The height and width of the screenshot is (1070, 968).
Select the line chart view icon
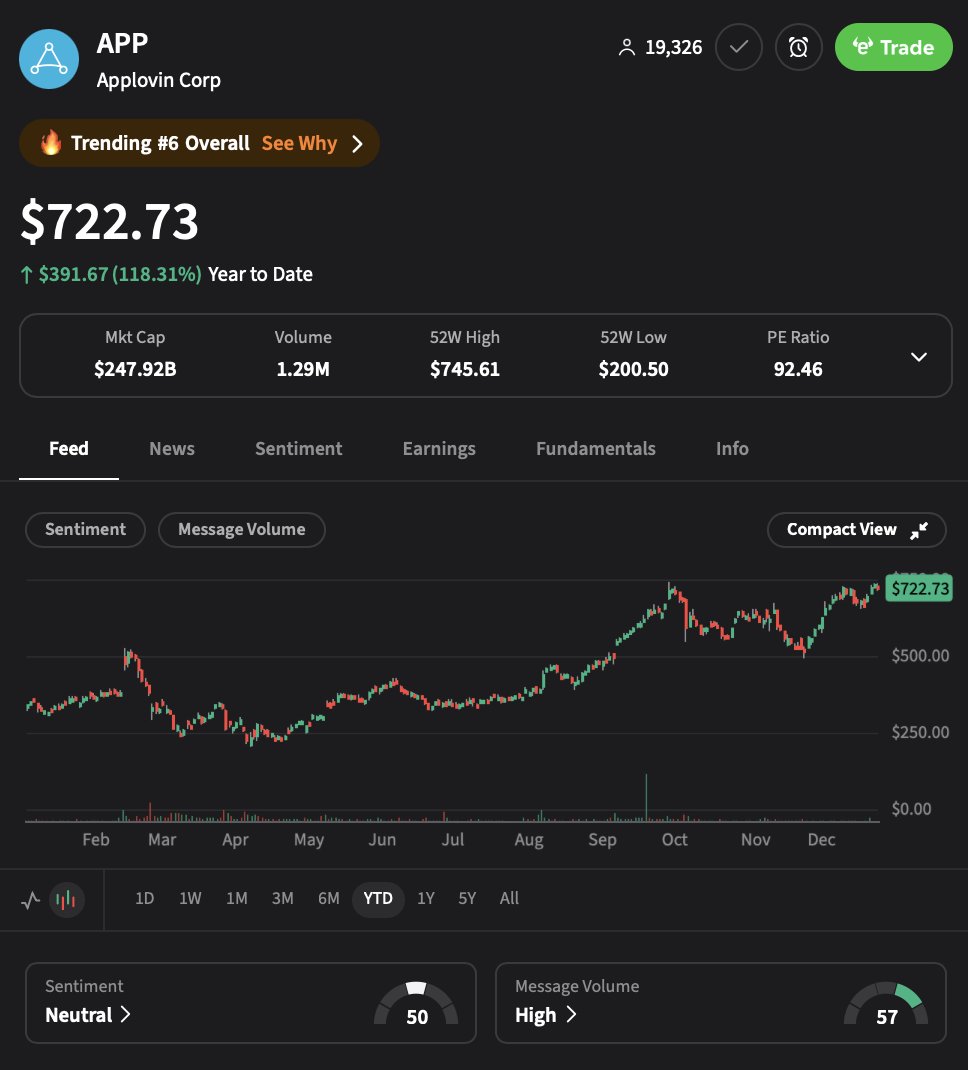coord(30,898)
